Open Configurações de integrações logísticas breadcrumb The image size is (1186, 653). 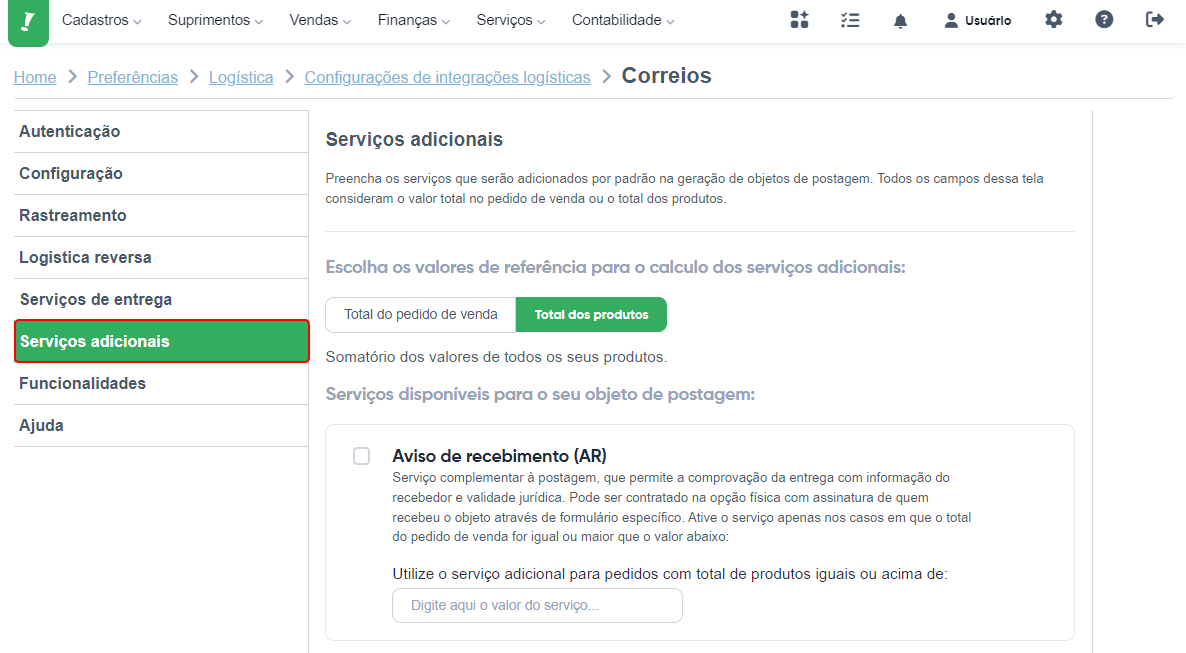tap(447, 77)
